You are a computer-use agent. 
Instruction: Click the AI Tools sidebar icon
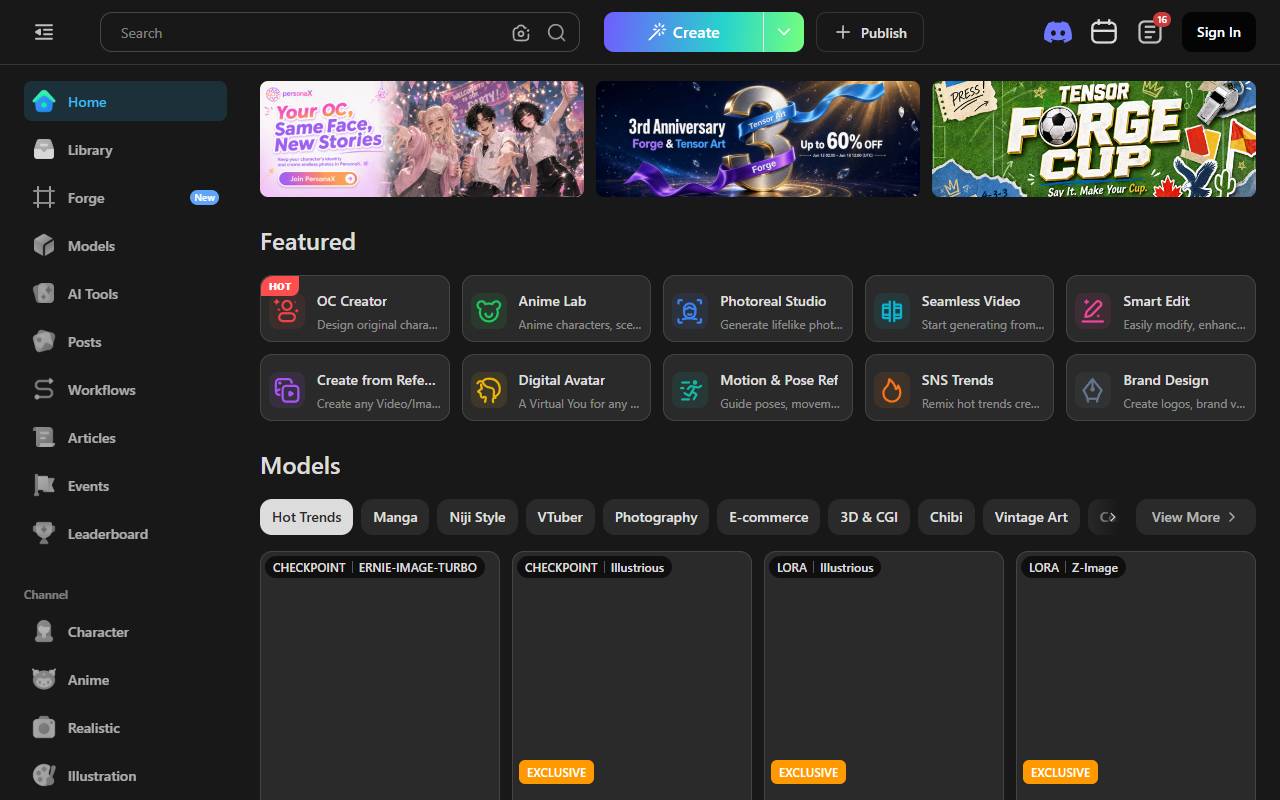click(x=44, y=294)
